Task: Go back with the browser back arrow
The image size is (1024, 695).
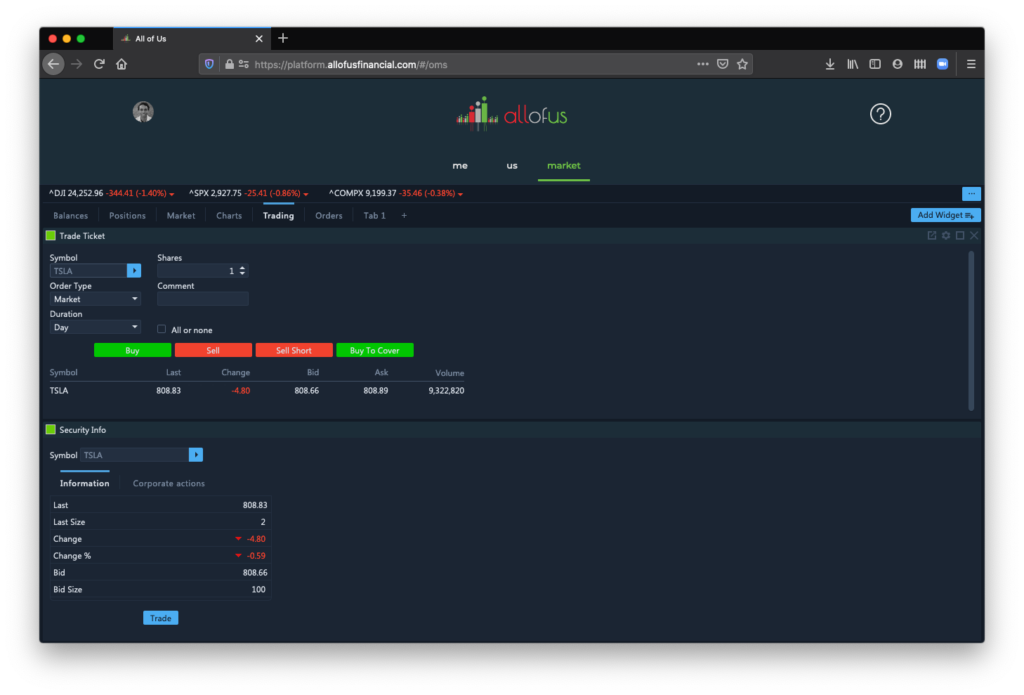Action: [x=54, y=64]
